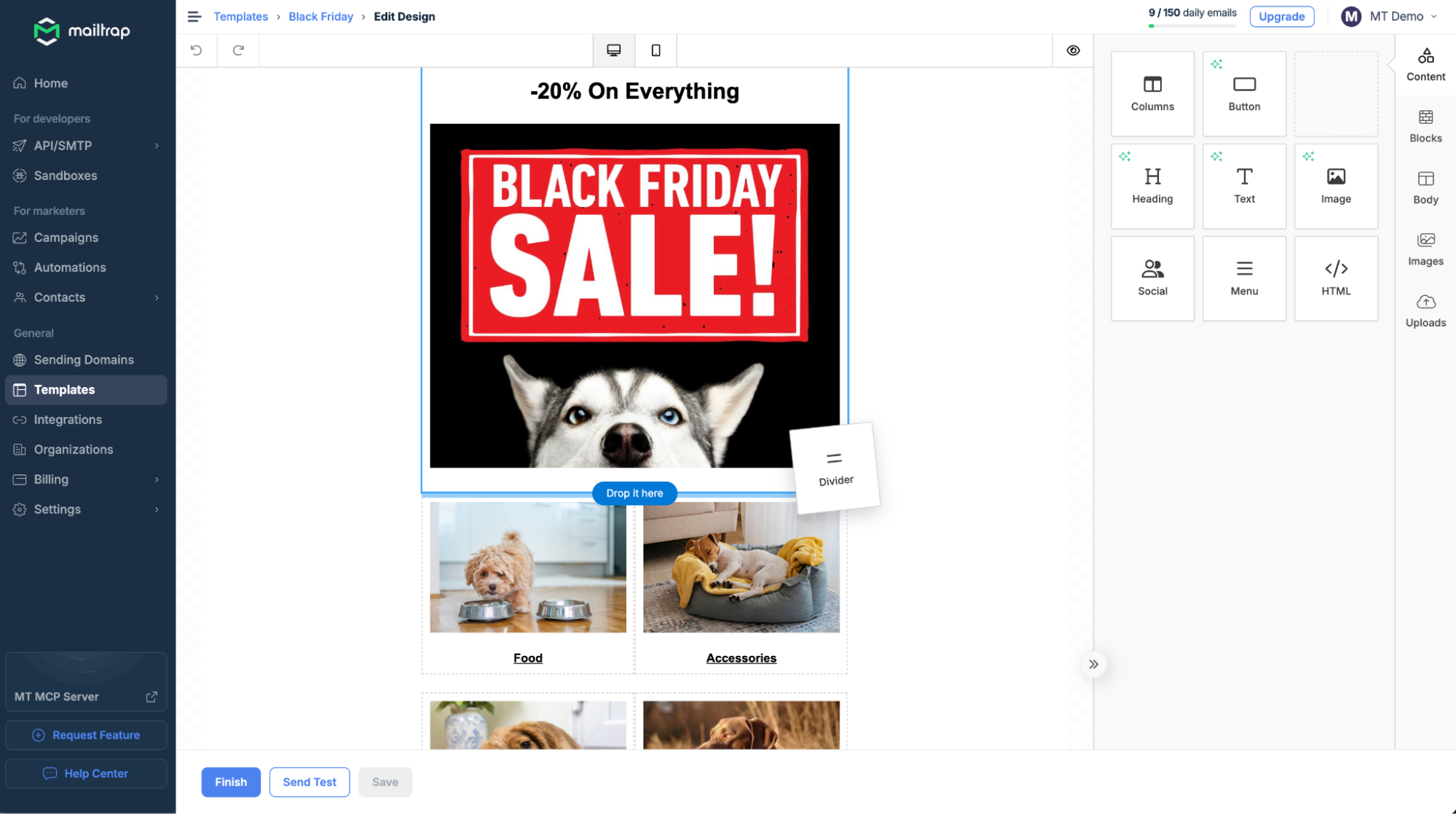
Task: Click the Finish button
Action: 231,782
